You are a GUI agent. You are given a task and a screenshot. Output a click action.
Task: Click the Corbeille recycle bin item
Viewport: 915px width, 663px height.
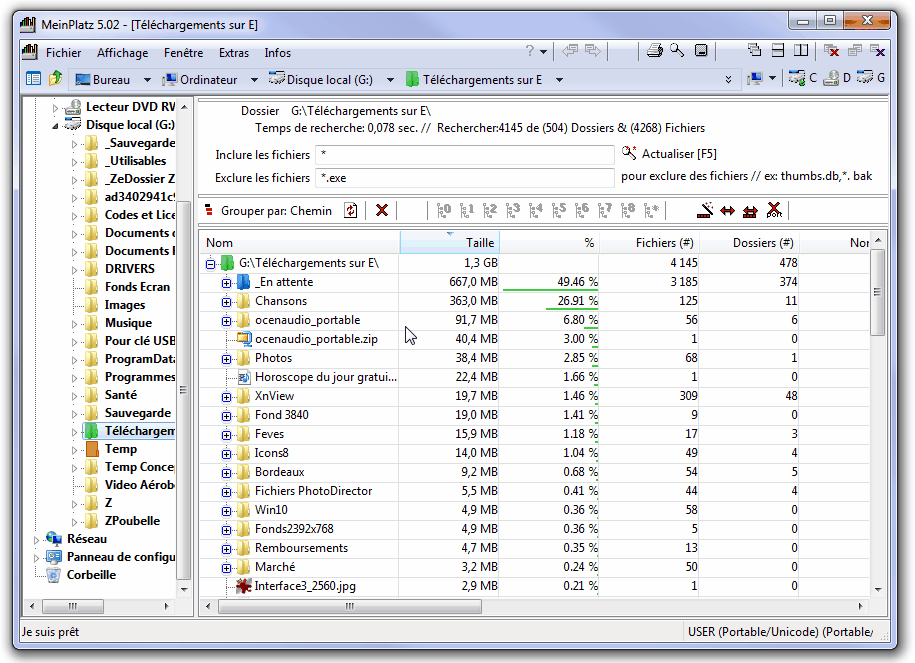91,575
